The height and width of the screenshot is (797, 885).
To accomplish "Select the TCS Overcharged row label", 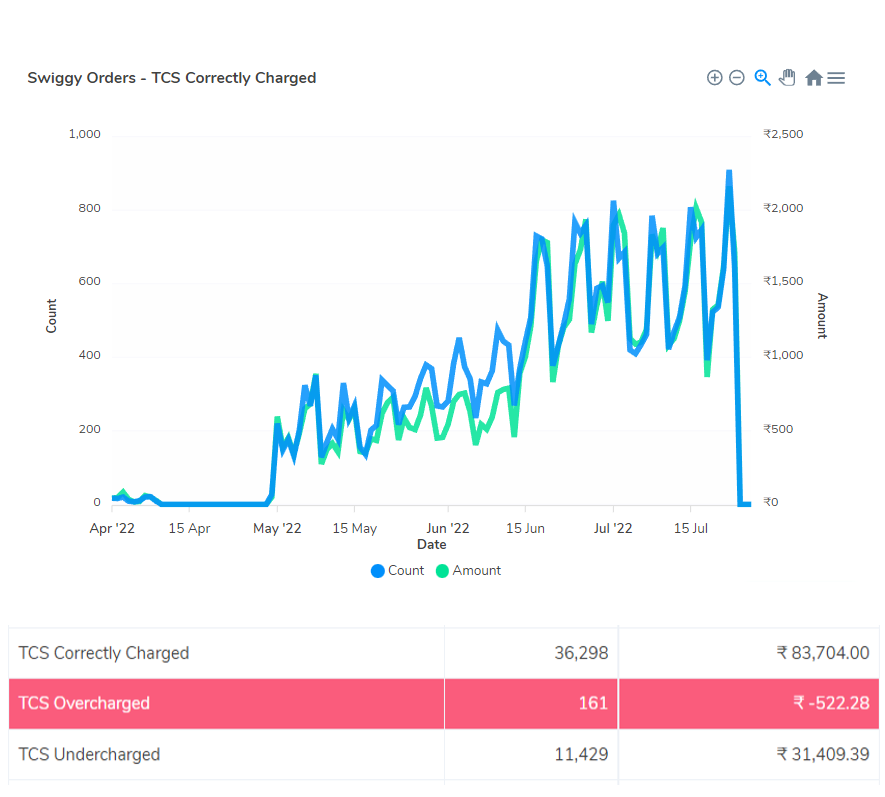I will tap(84, 703).
